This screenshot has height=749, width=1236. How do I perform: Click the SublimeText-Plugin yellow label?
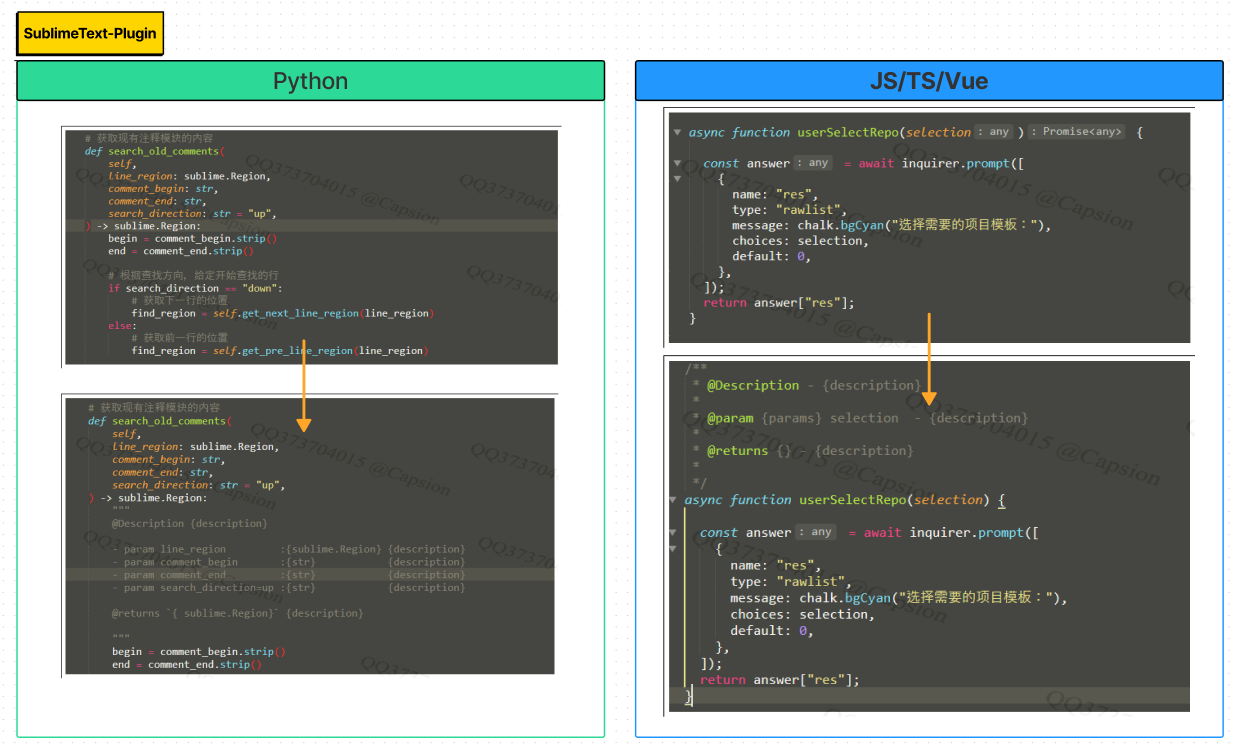click(90, 33)
